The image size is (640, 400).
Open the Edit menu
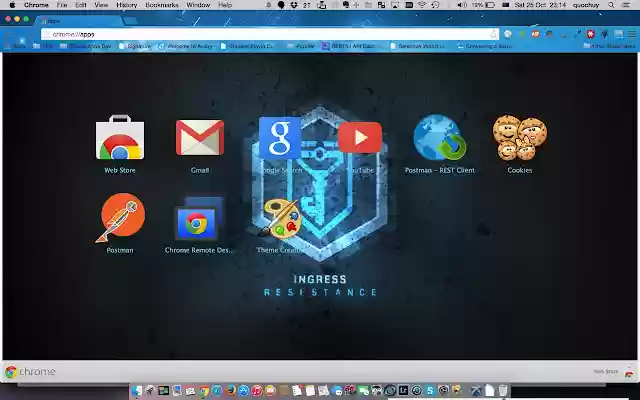[81, 5]
